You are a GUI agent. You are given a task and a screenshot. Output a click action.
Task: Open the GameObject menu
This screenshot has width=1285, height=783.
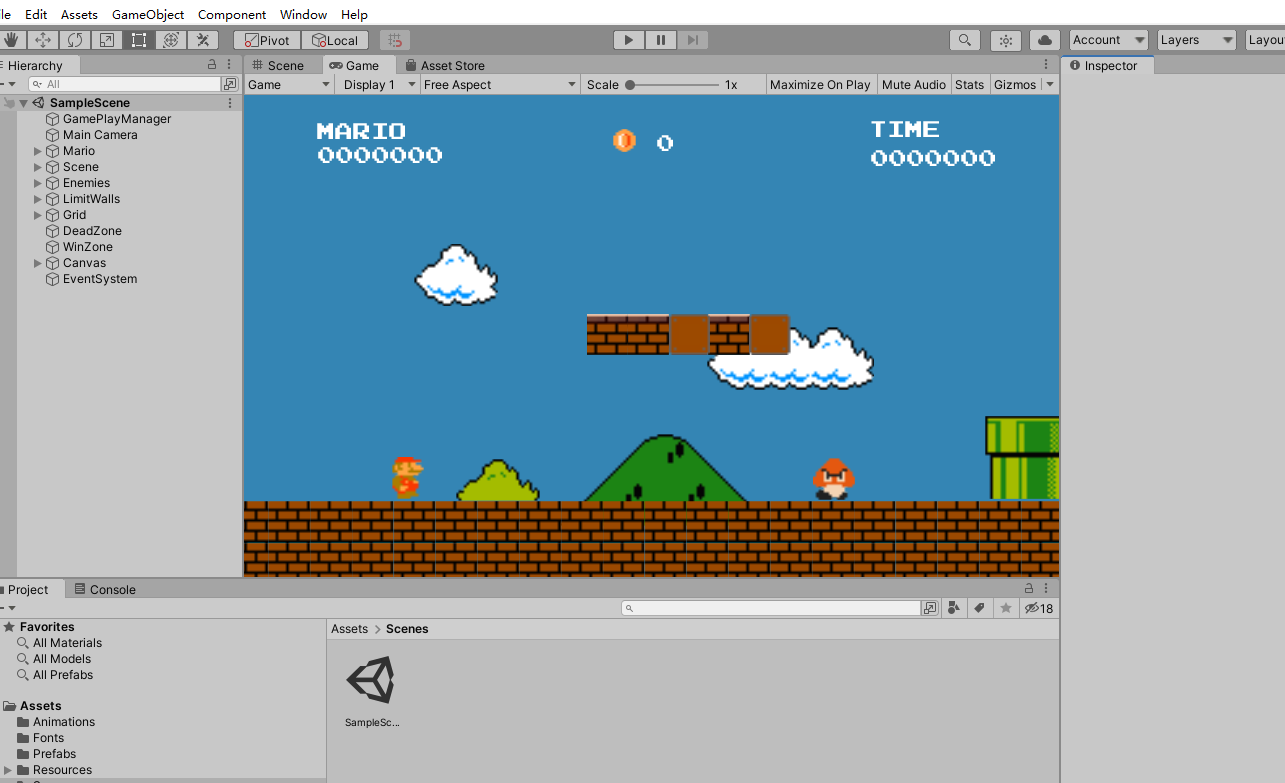click(x=148, y=15)
